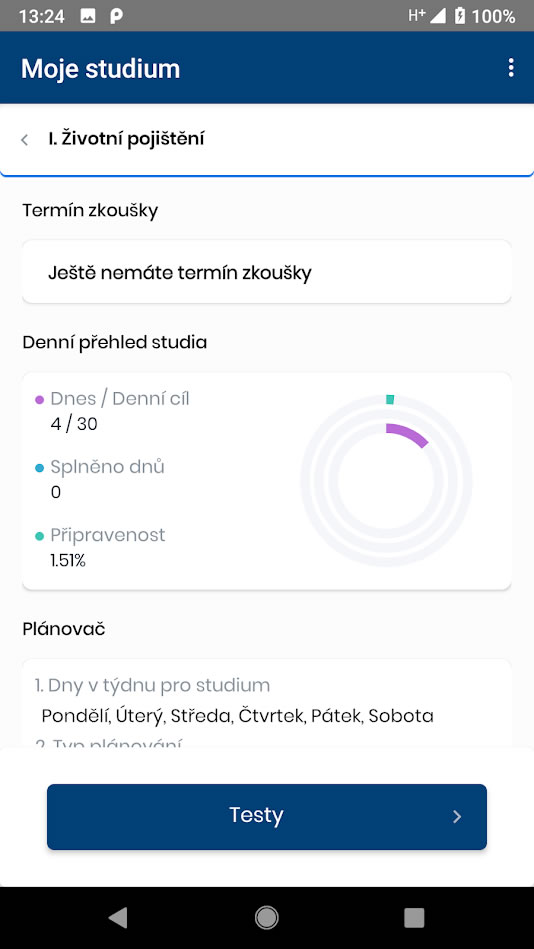Tap the Android home circle button
This screenshot has height=949, width=534.
(x=266, y=918)
